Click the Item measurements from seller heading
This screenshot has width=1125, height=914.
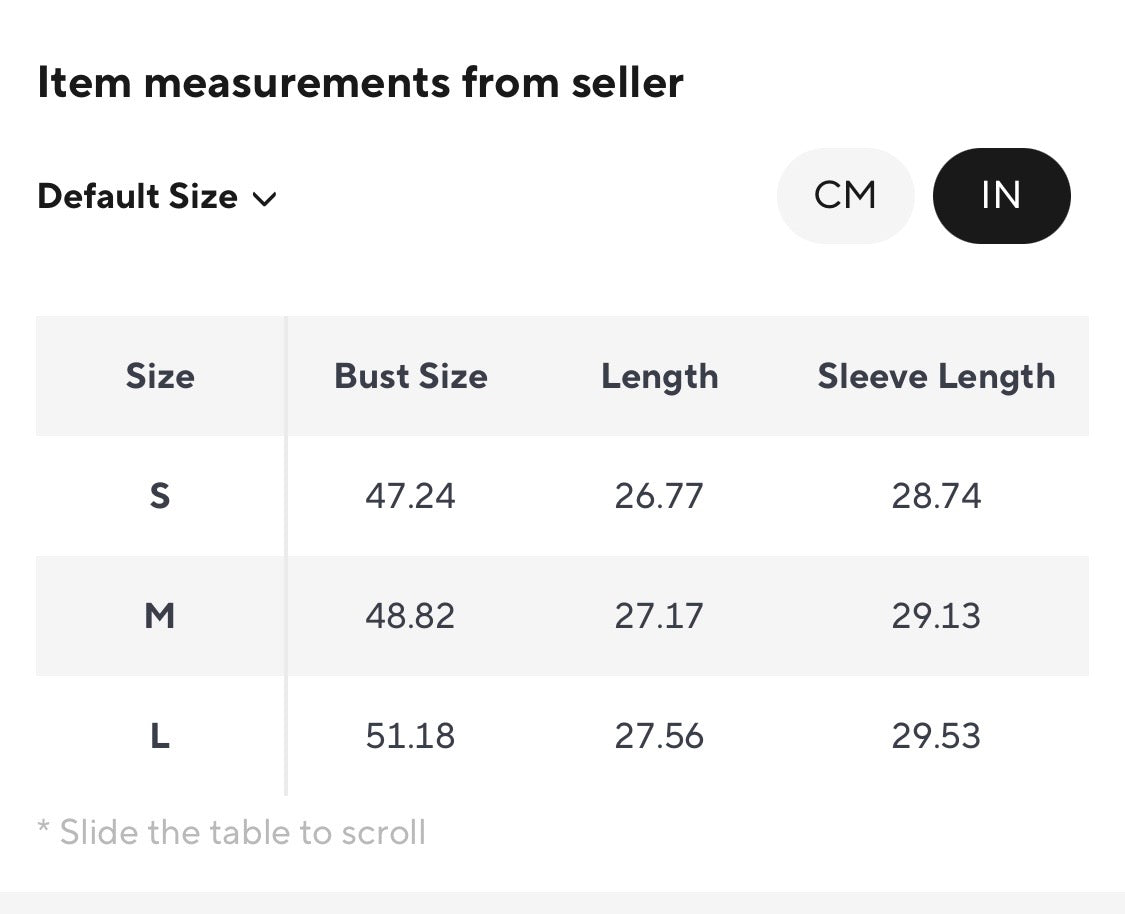click(x=360, y=82)
